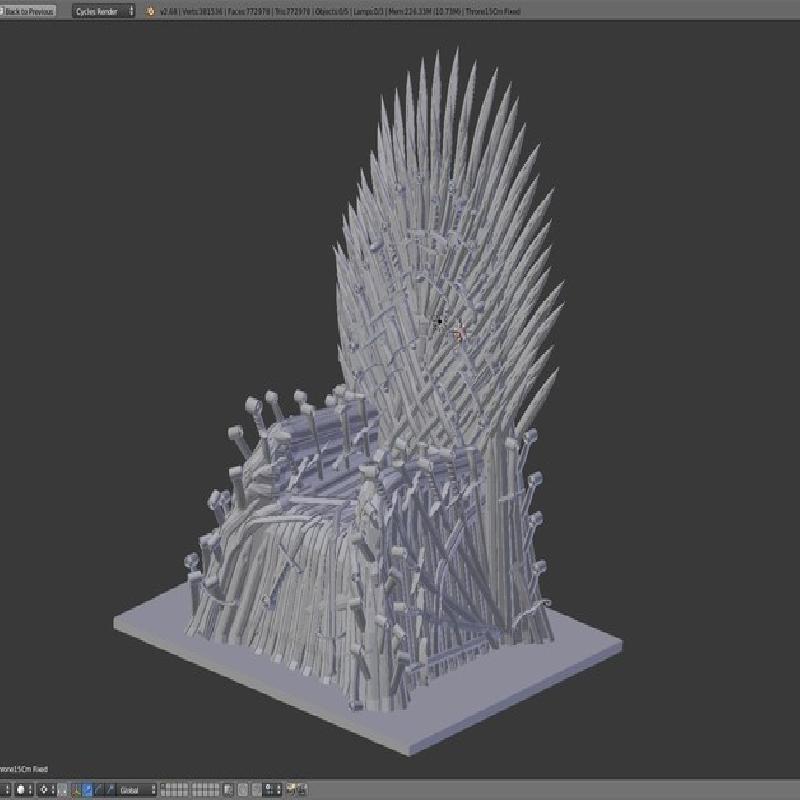The image size is (800, 800).
Task: Click the OpenGL render image icon
Action: (292, 790)
